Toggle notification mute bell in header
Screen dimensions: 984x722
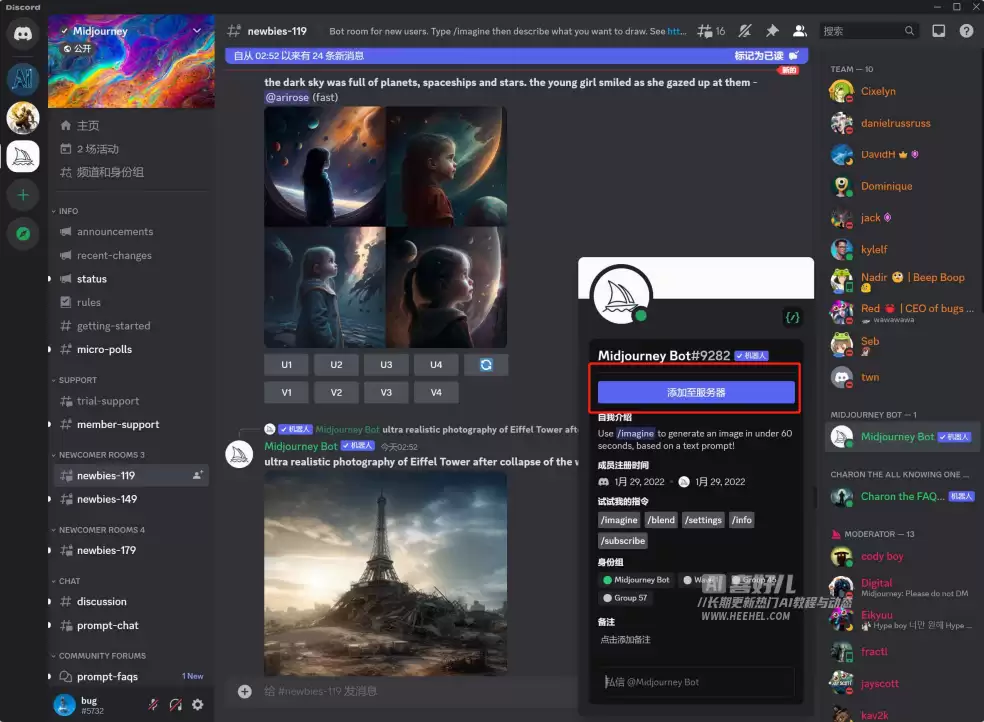[x=745, y=31]
